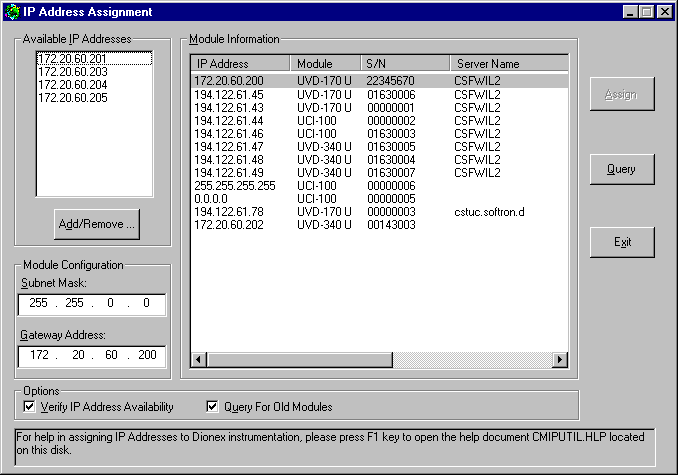
Task: Select module row 194.122.61.43
Action: [379, 108]
